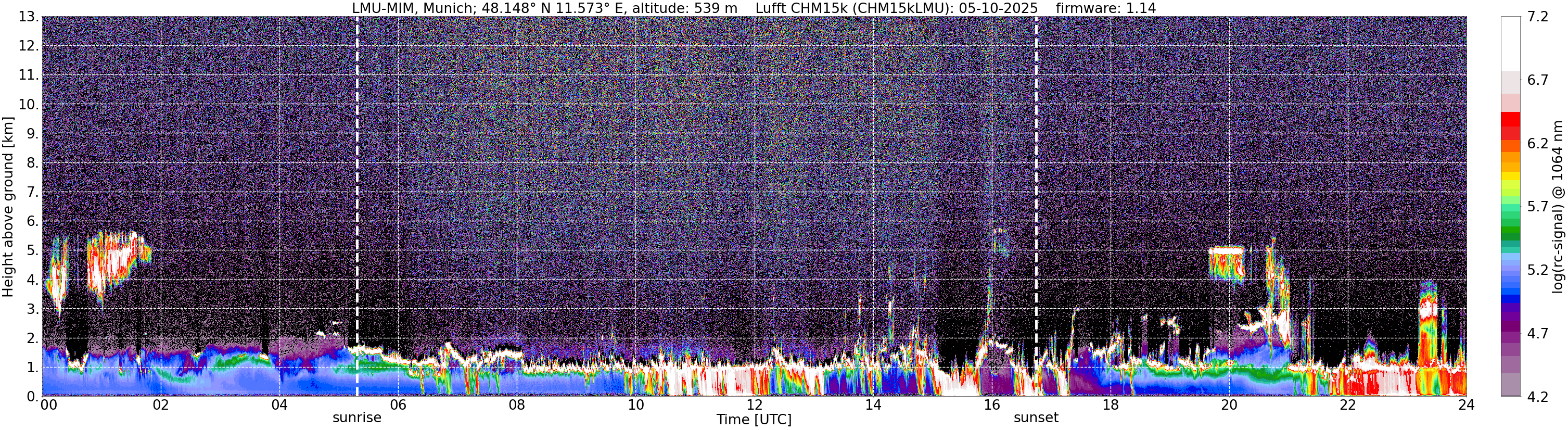This screenshot has height=430, width=1568.
Task: Click the "02" time axis tick label
Action: (161, 405)
